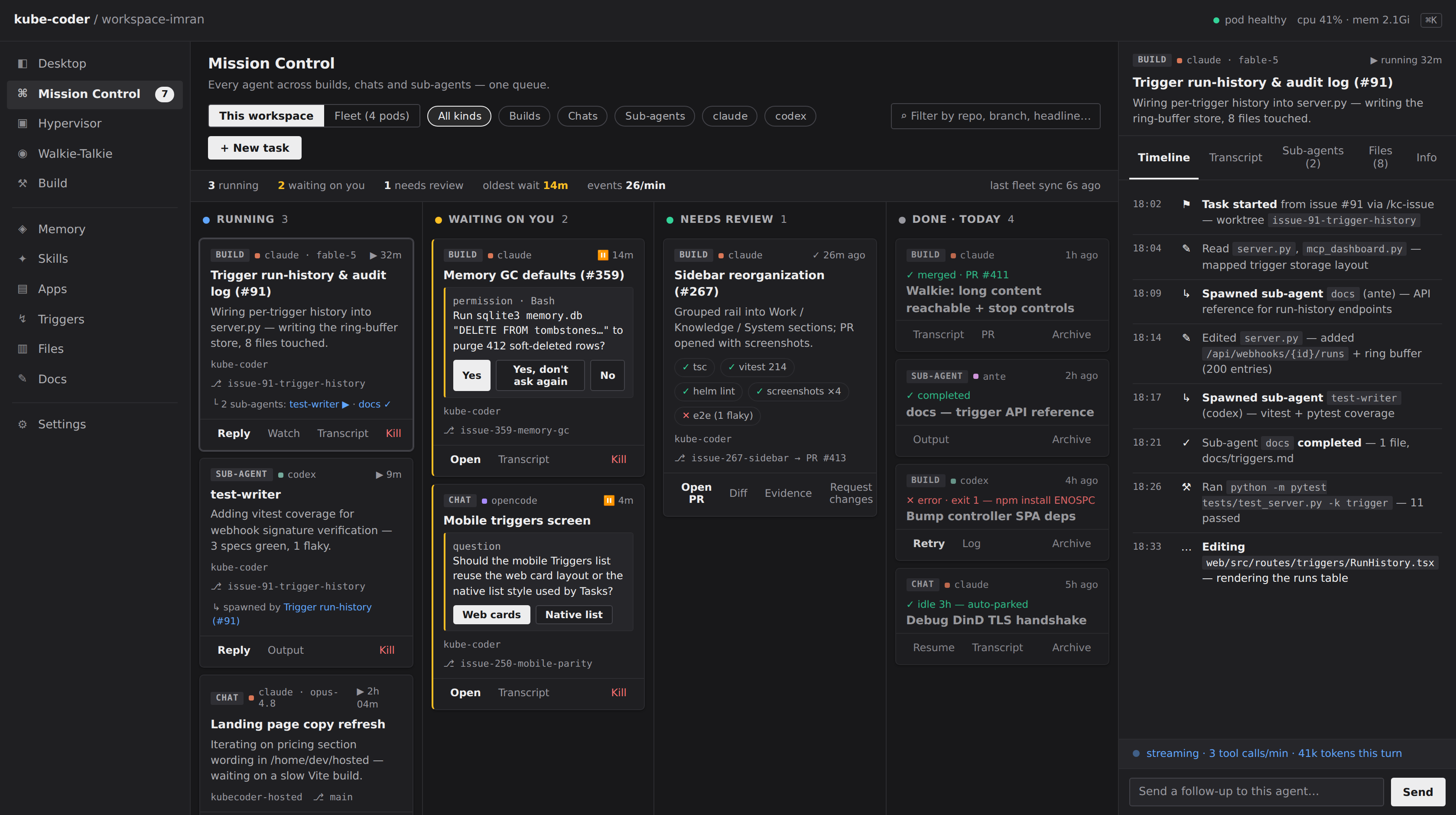Approve permission with Yes button
This screenshot has height=815, width=1456.
[471, 375]
